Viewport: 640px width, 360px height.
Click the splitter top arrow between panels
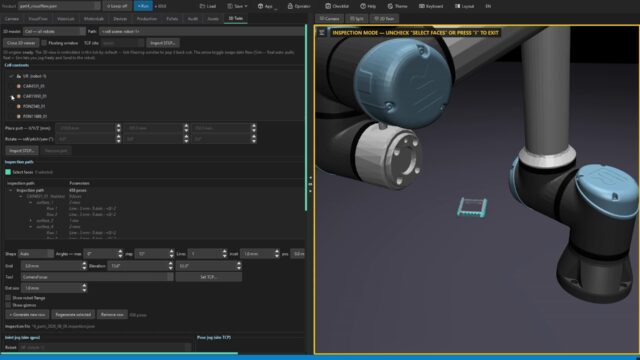pos(310,178)
